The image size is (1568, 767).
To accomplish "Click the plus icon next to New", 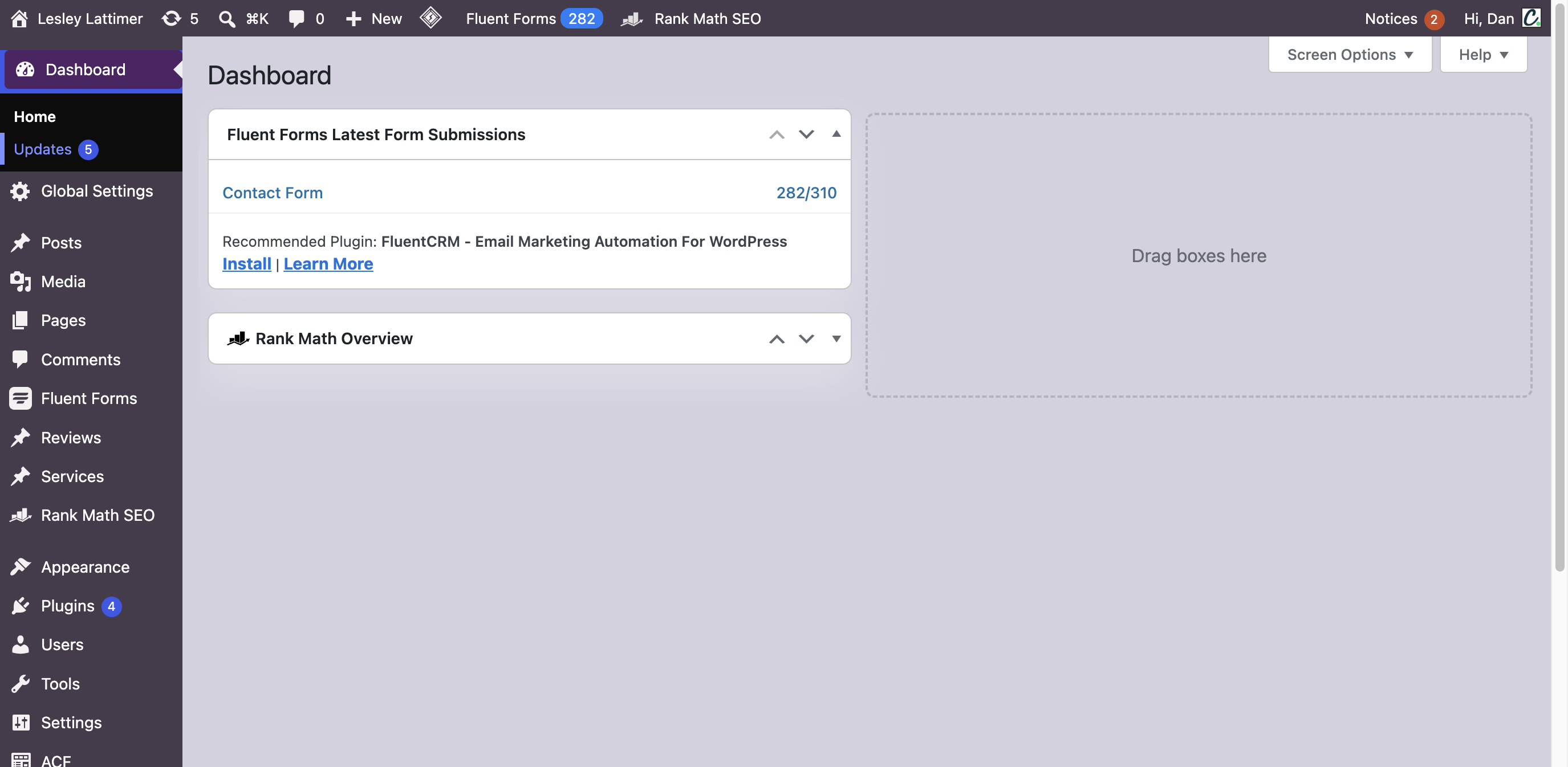I will [x=354, y=19].
